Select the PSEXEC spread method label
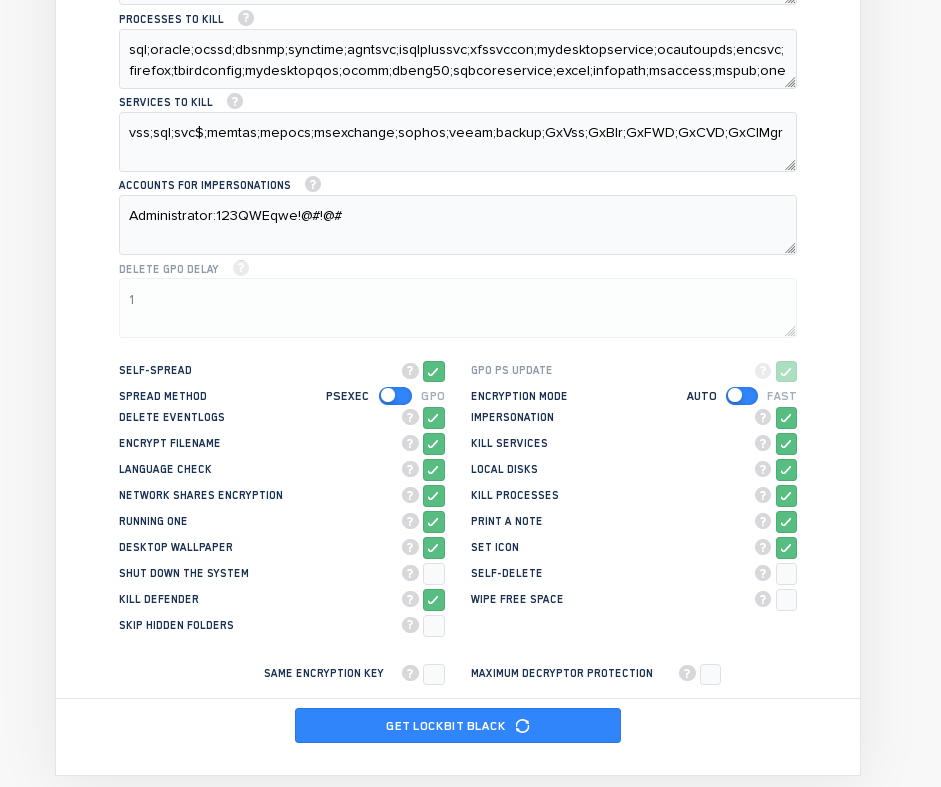 tap(347, 396)
